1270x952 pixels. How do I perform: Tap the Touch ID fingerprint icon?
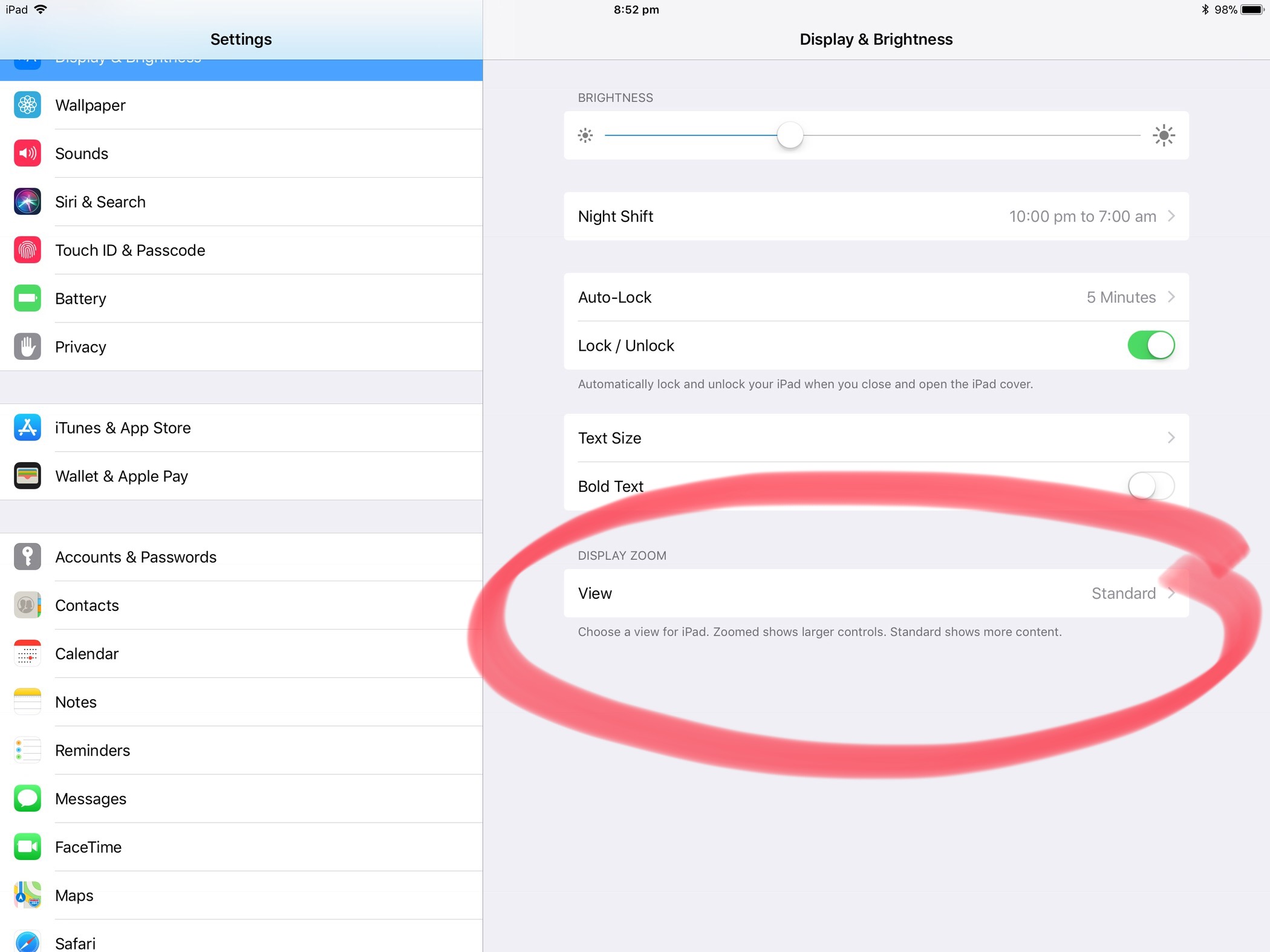click(27, 250)
